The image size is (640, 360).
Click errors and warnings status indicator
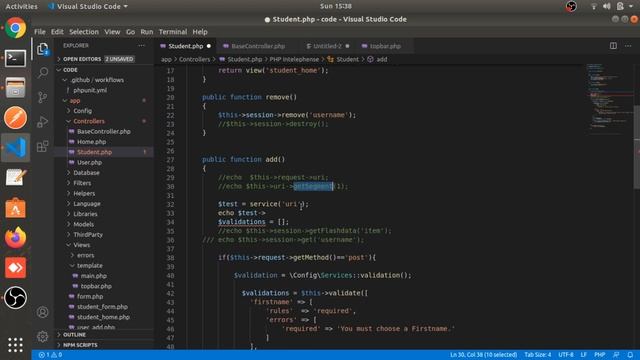click(x=50, y=355)
